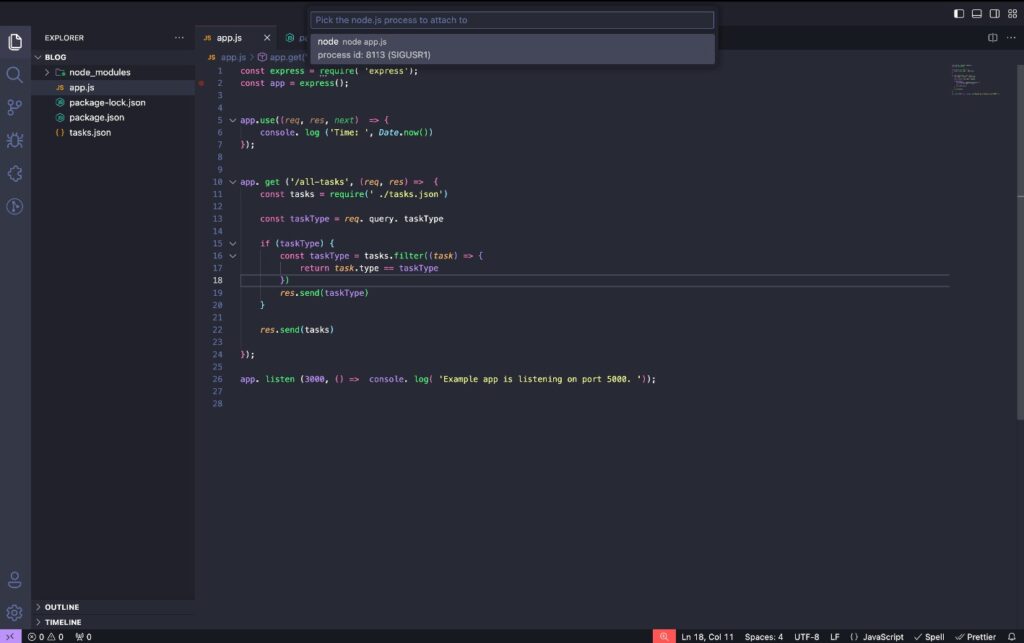Open the notifications bell in status bar

click(1011, 636)
